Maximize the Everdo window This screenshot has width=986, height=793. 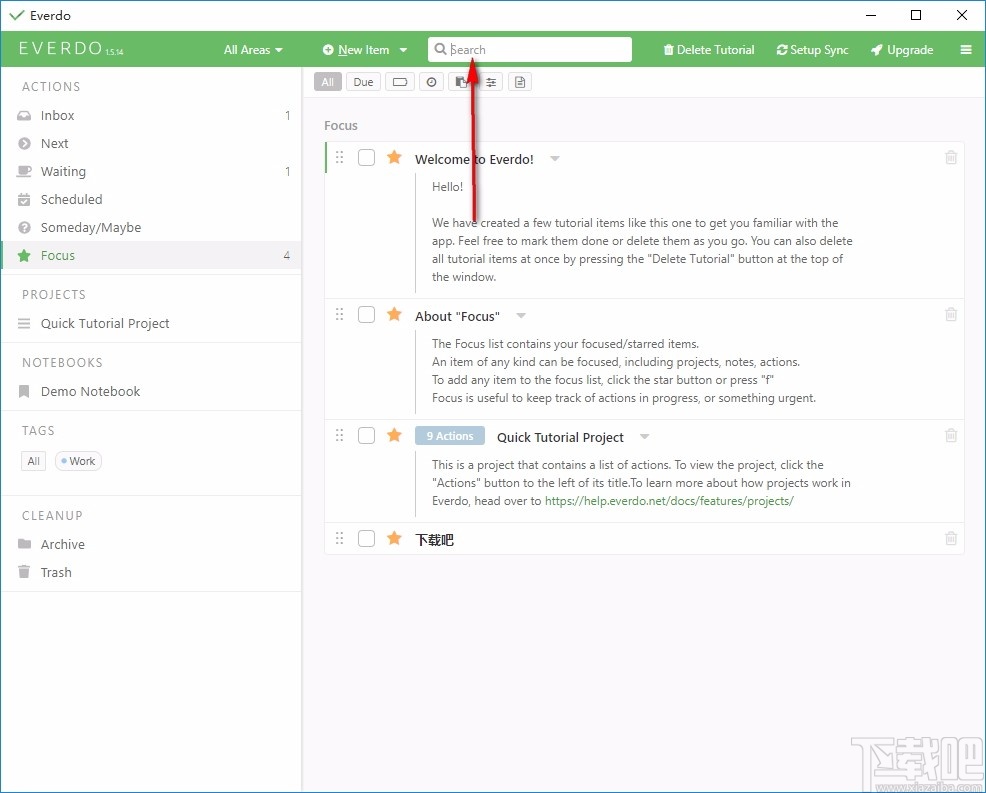click(x=916, y=15)
